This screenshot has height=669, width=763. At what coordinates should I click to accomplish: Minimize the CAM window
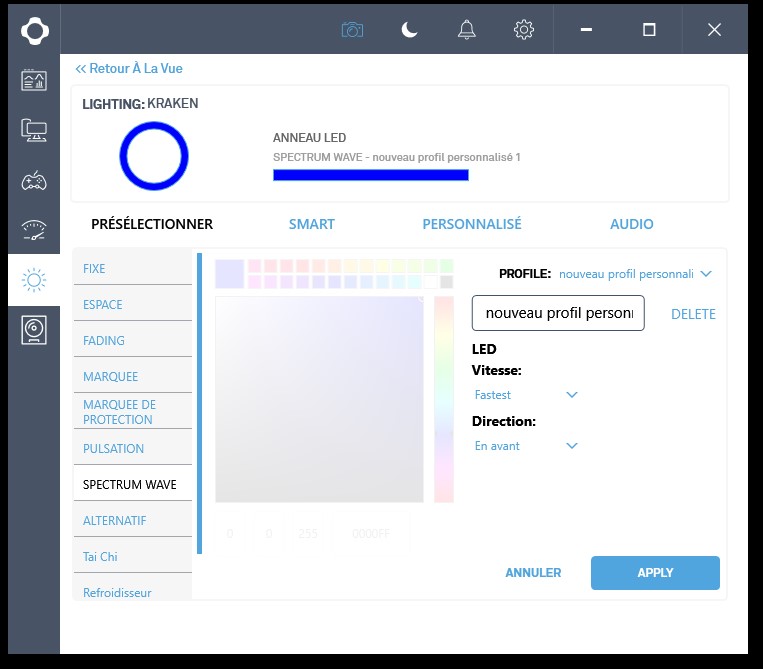click(x=586, y=30)
